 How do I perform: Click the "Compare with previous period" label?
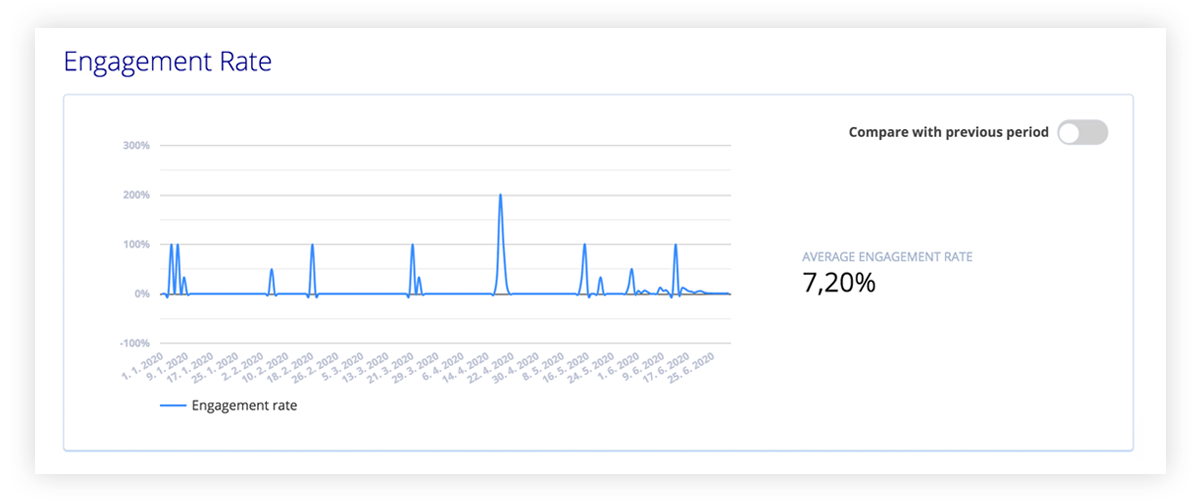pyautogui.click(x=948, y=132)
